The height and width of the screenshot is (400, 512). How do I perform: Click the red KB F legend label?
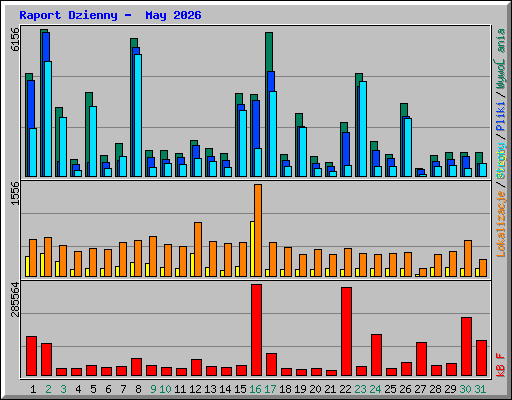(501, 365)
